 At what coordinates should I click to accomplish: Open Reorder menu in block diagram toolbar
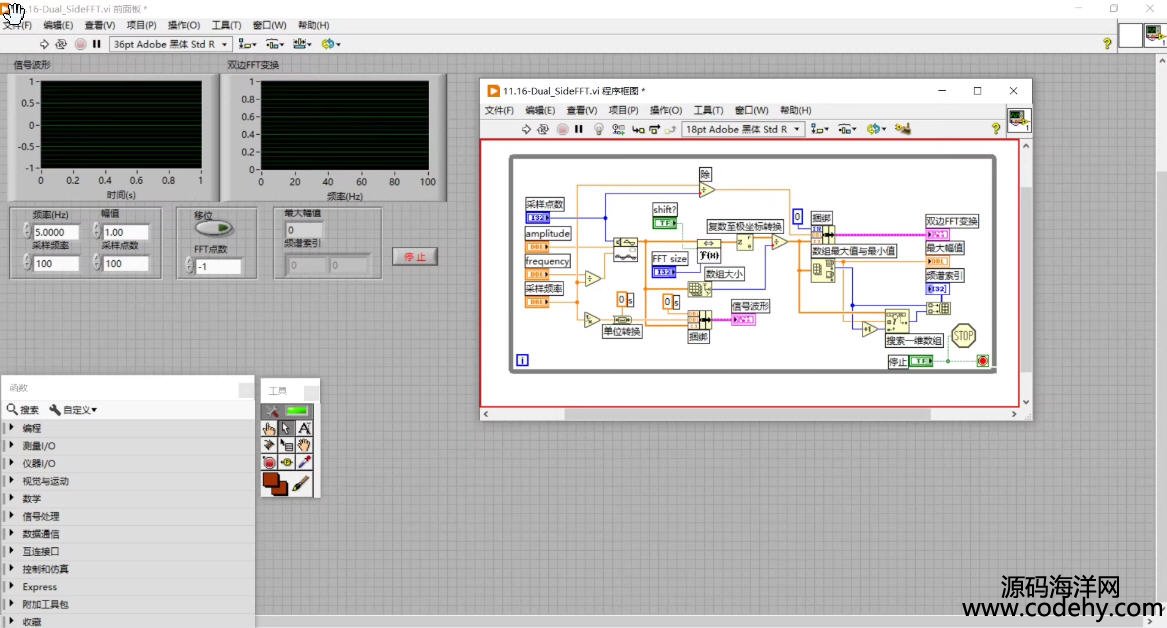tap(875, 129)
